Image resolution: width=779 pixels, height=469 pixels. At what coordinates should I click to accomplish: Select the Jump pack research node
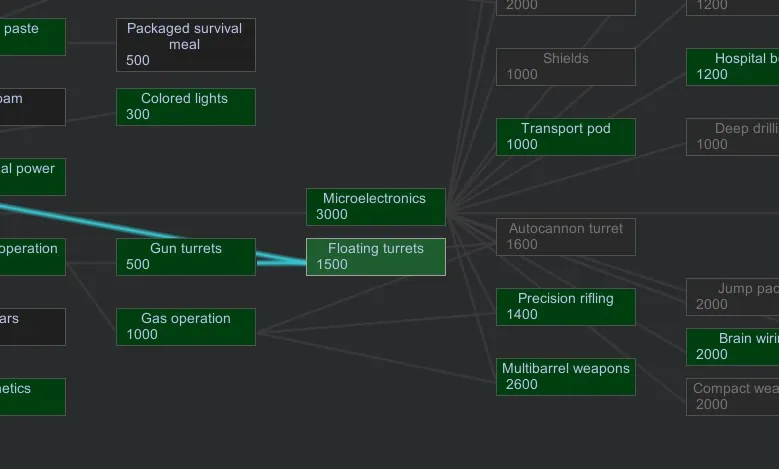[x=732, y=297]
